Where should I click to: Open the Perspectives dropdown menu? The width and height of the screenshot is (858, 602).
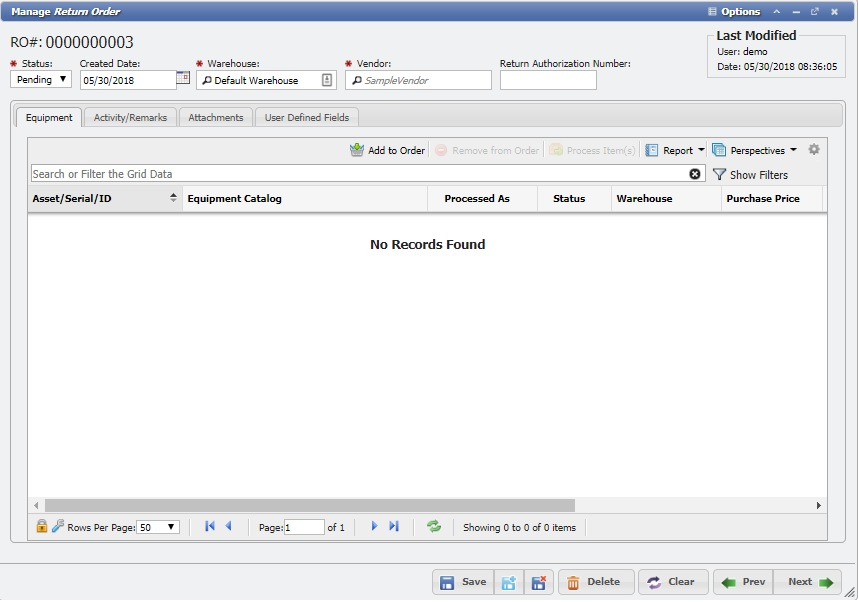(755, 150)
